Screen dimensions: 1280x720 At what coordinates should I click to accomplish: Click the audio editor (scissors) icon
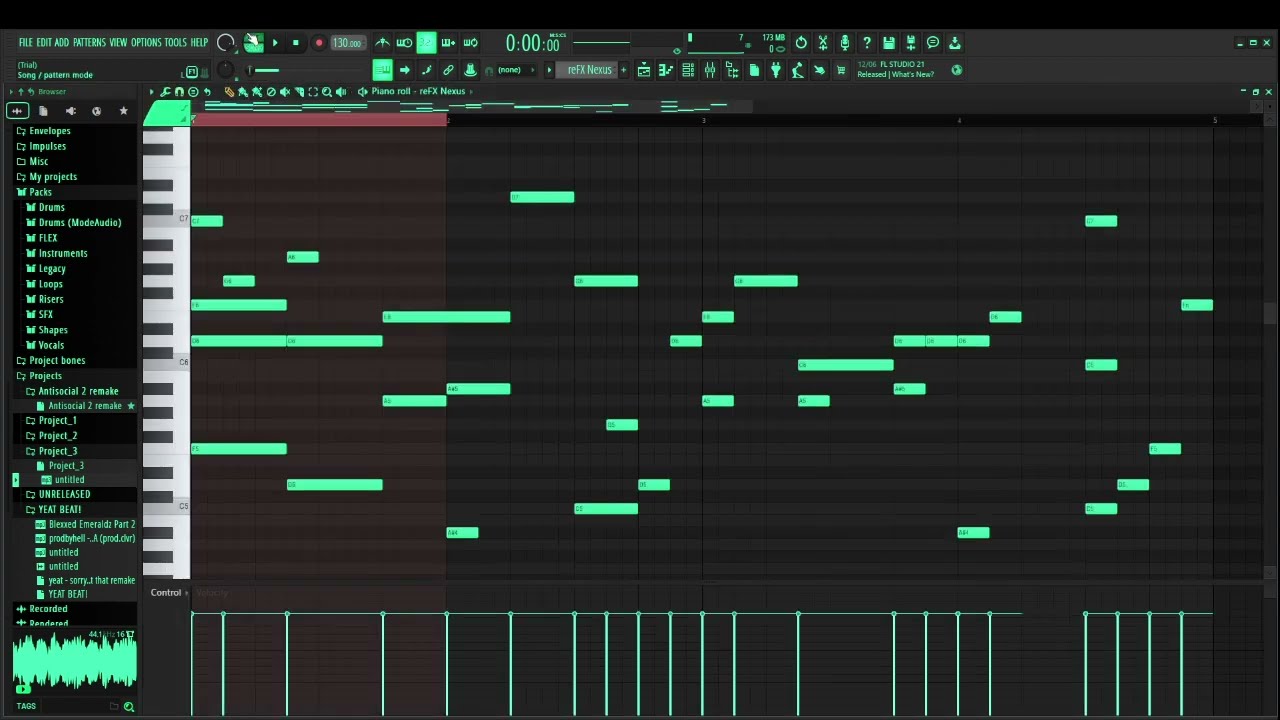(823, 43)
